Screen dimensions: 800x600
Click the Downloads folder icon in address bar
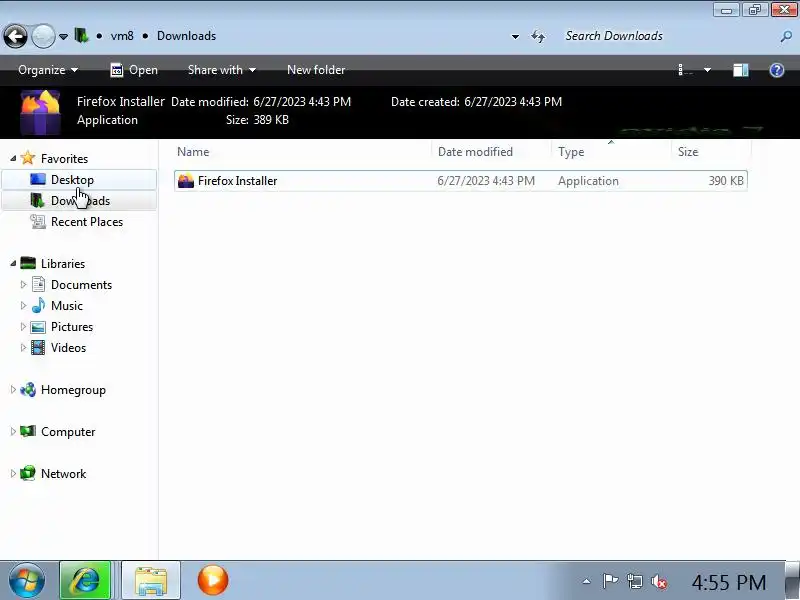coord(81,36)
